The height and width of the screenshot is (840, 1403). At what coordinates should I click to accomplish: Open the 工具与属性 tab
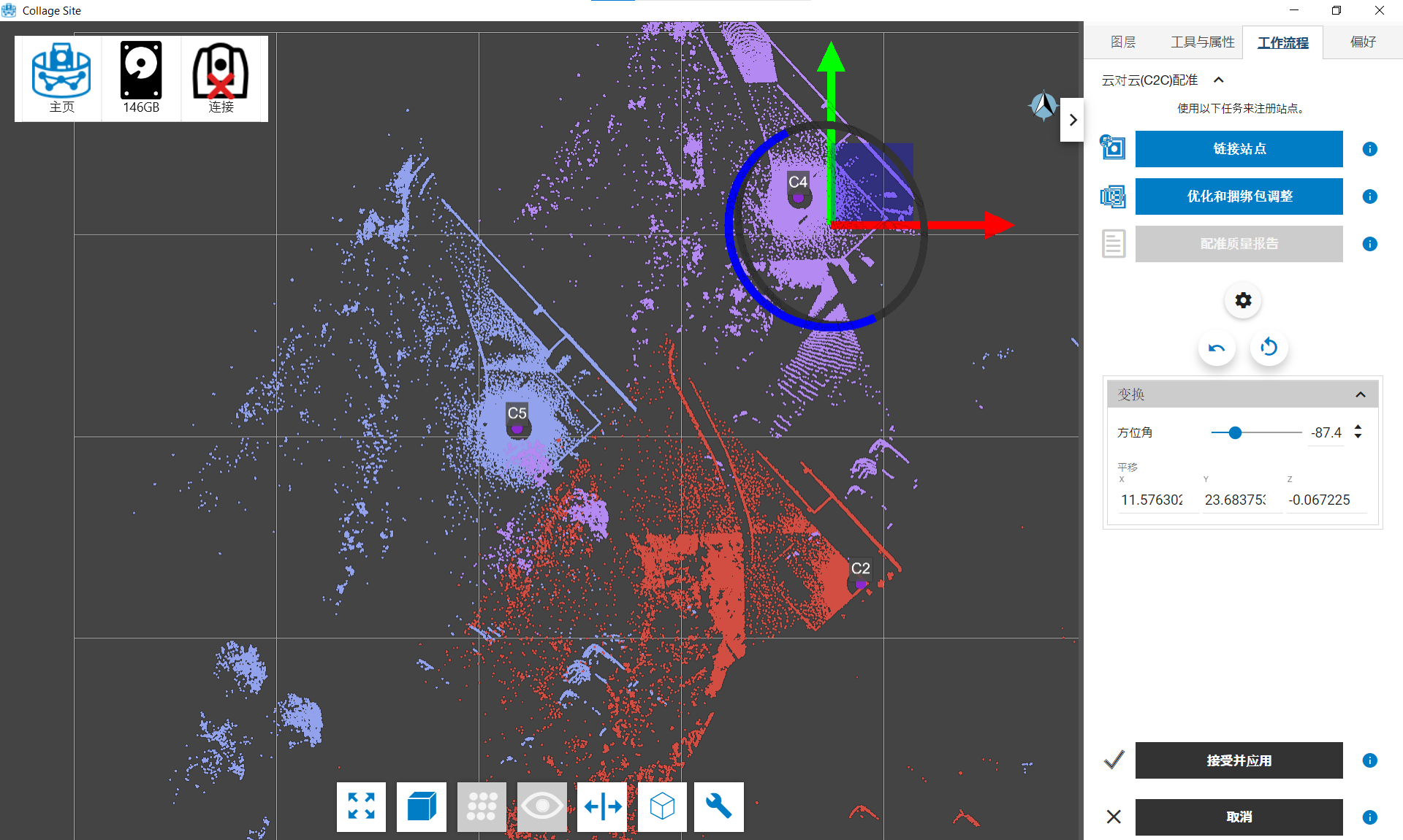tap(1202, 42)
